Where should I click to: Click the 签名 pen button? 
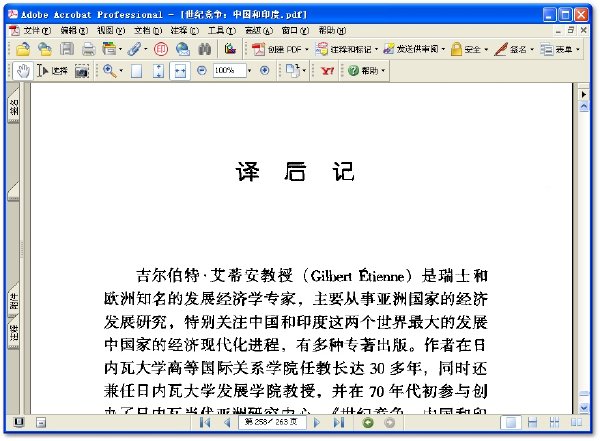(510, 49)
